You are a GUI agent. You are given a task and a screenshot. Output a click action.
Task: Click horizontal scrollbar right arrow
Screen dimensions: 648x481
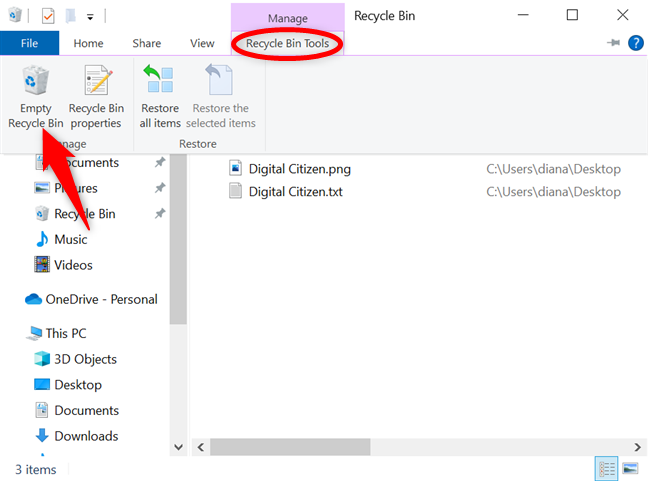click(637, 447)
